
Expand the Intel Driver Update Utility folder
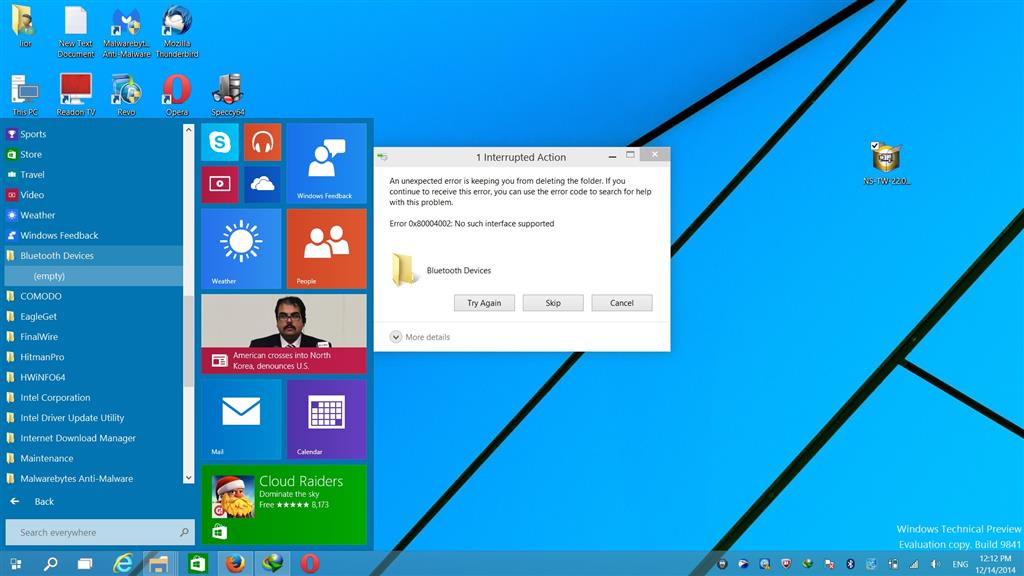tap(93, 417)
